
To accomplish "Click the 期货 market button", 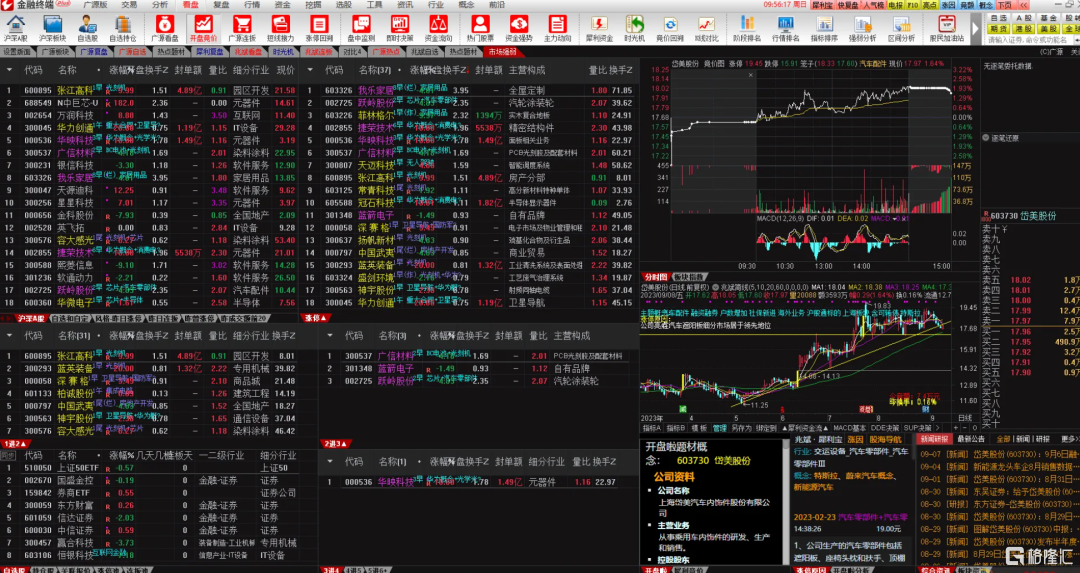I will (x=998, y=30).
